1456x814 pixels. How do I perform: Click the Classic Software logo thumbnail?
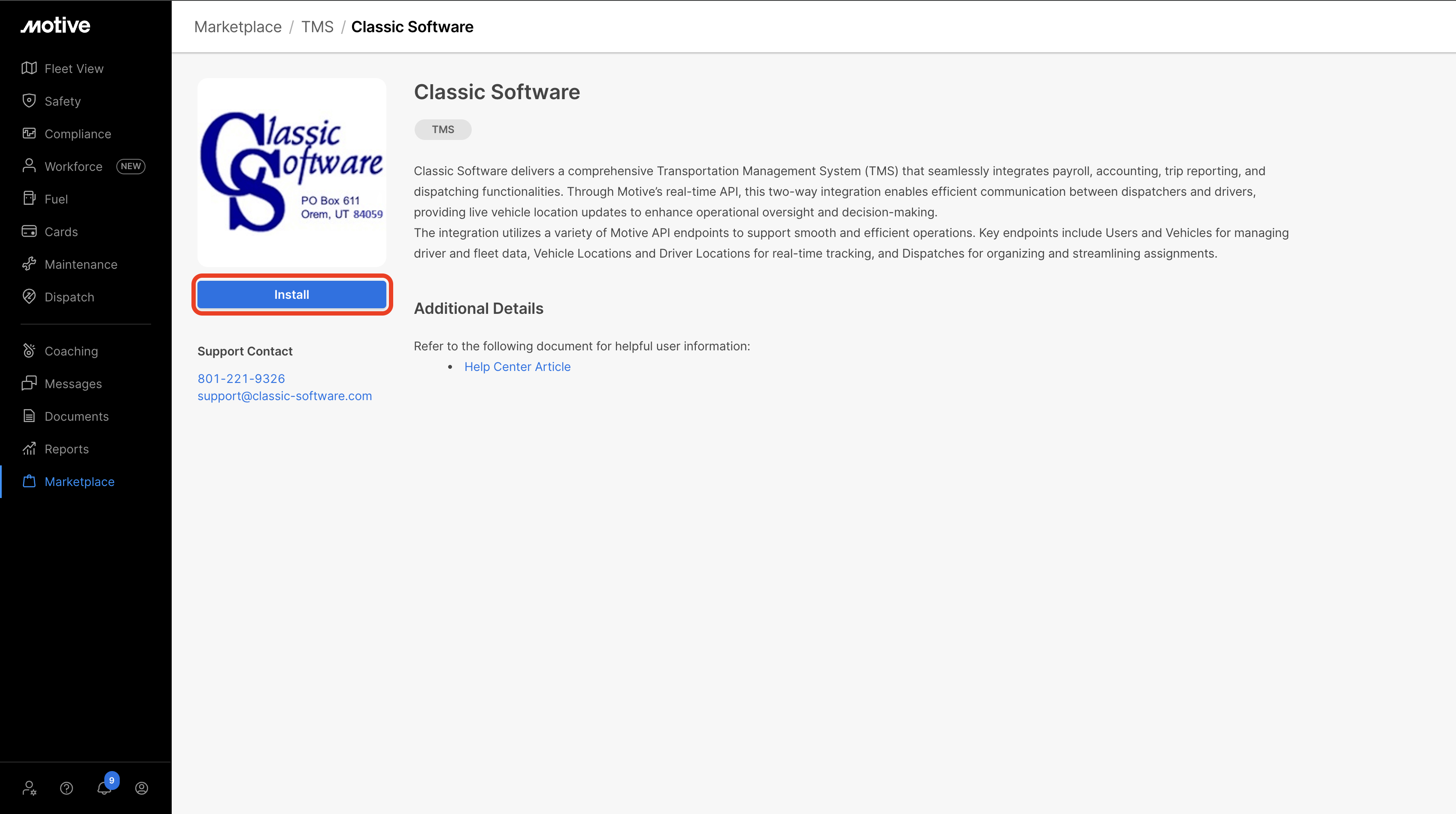(291, 173)
